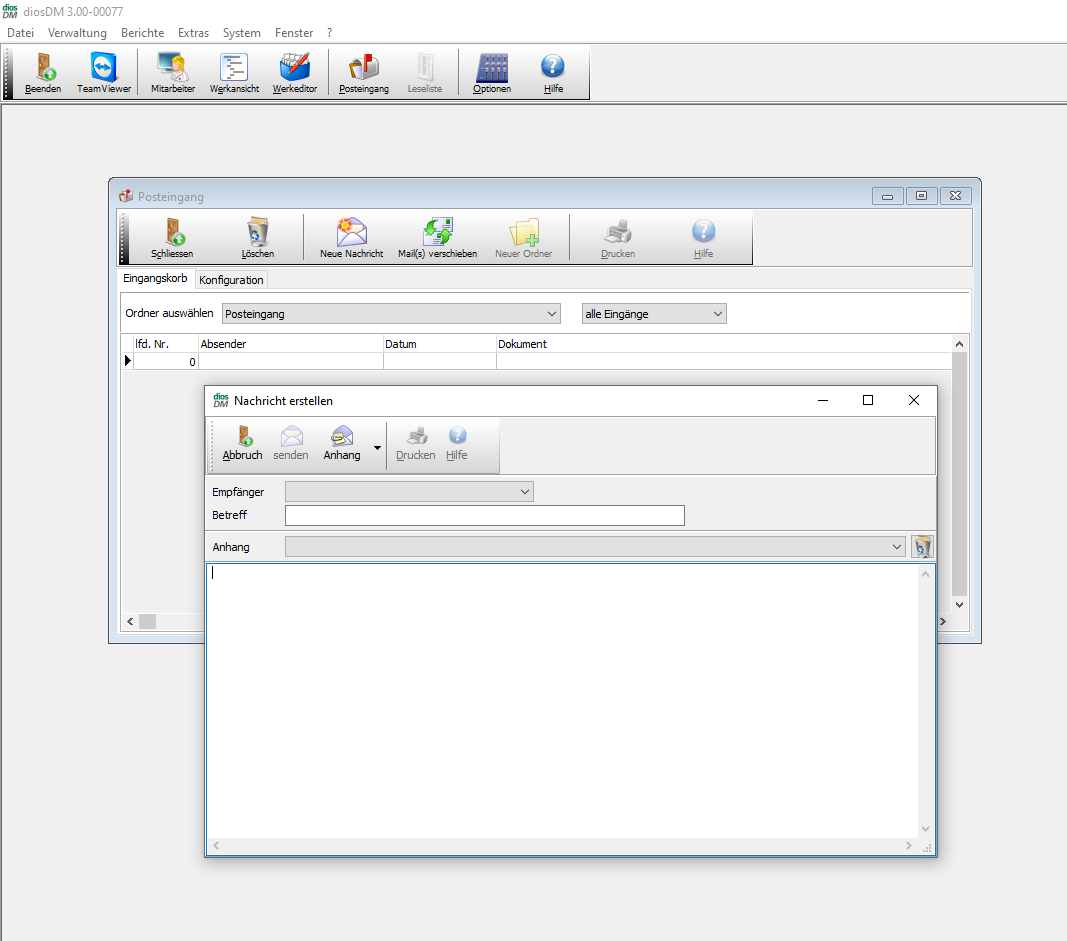Click Abbruch in Nachricht erstellen
Screen dimensions: 1067x941
pyautogui.click(x=242, y=444)
